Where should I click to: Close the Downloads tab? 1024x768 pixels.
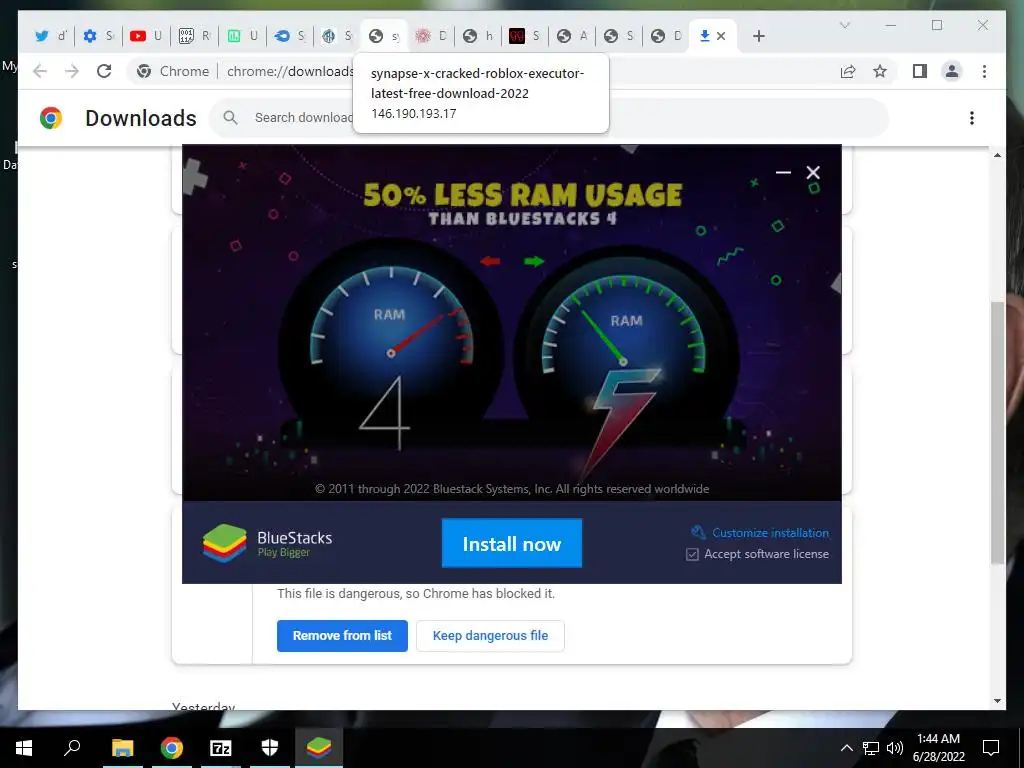(x=721, y=36)
